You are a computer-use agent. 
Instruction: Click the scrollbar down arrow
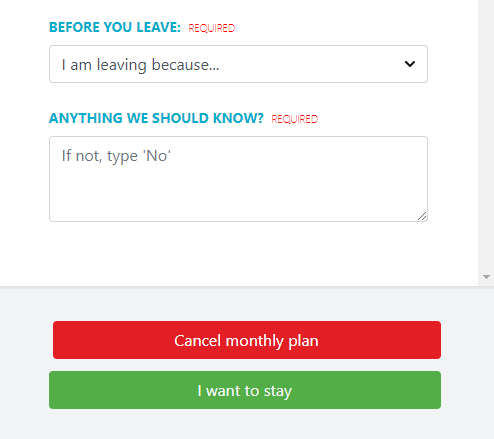tap(486, 277)
